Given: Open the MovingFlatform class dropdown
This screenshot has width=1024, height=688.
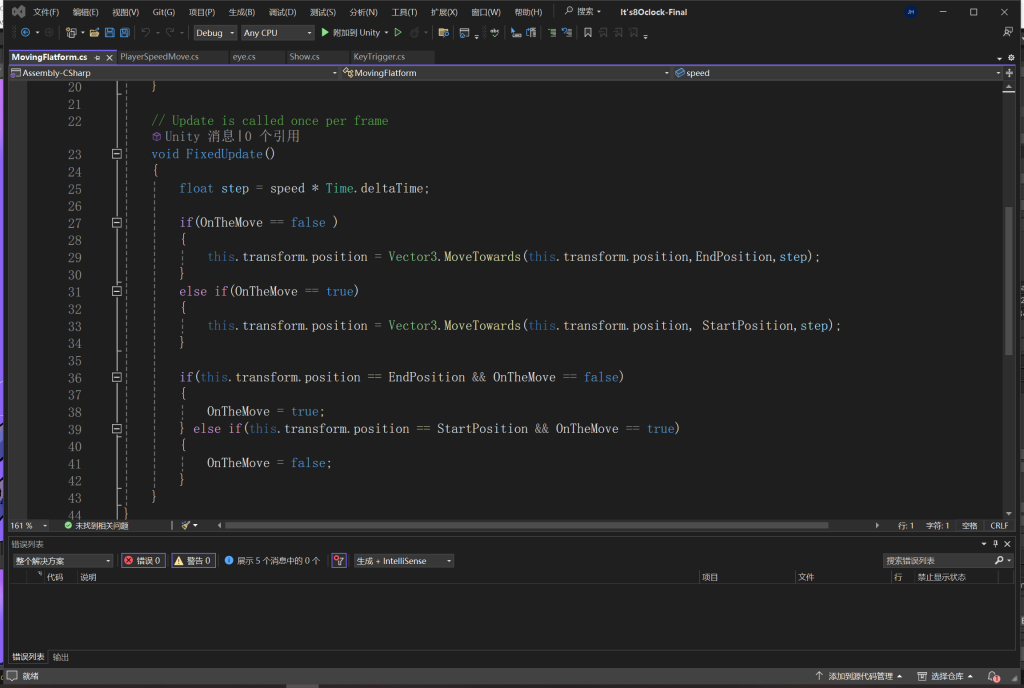Looking at the screenshot, I should 505,73.
